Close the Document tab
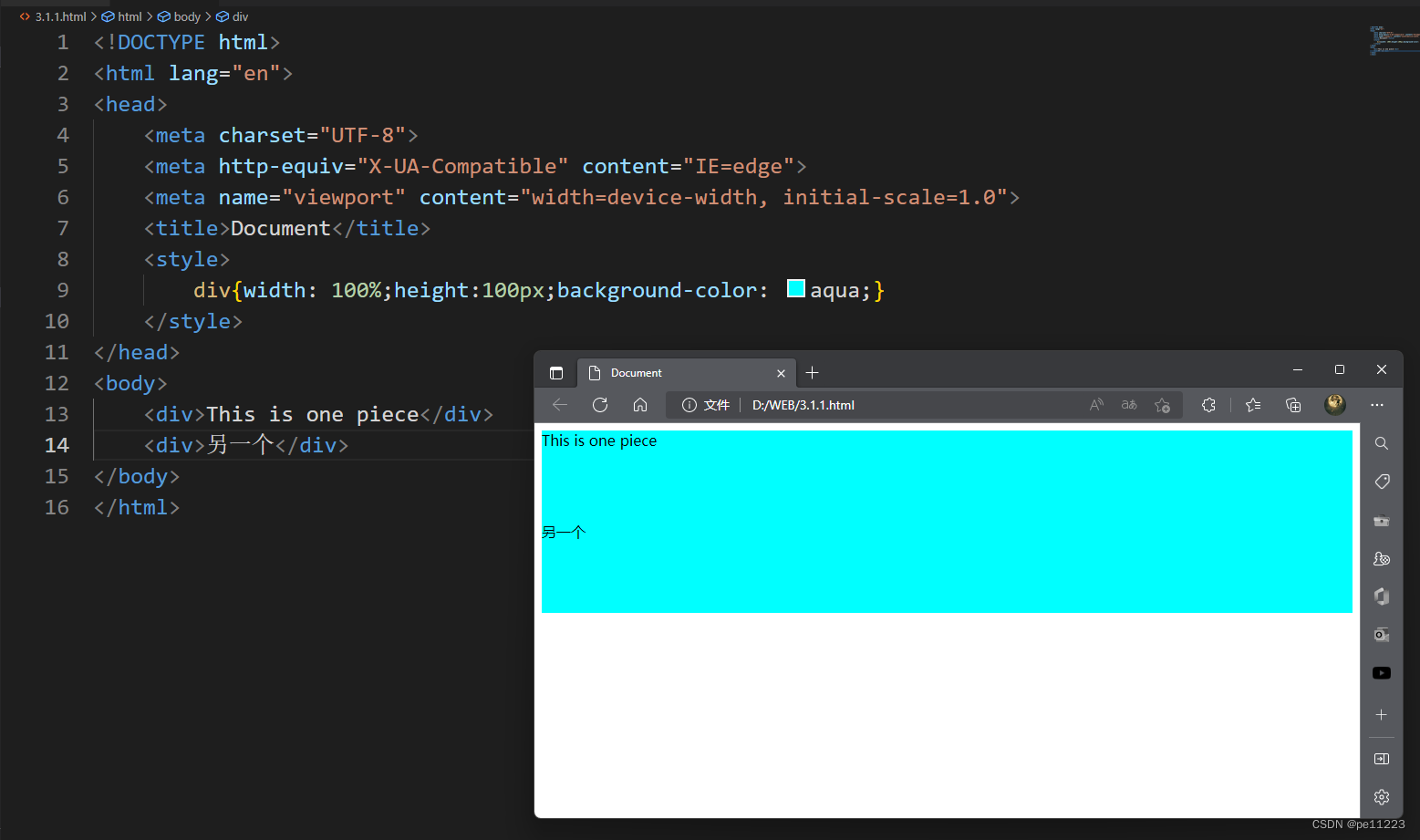Screen dimensions: 1420x840 (x=781, y=373)
